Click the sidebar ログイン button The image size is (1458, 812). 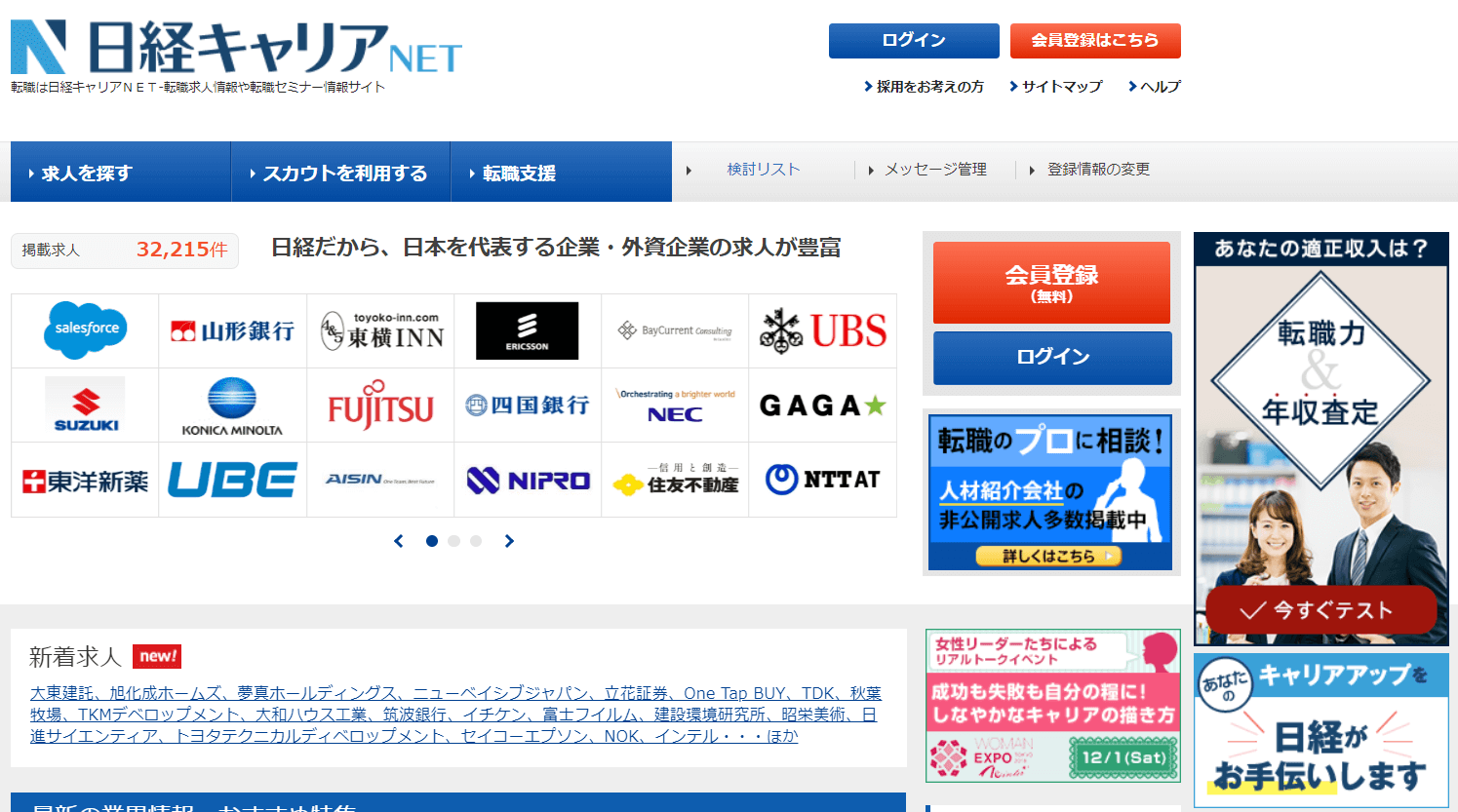coord(1052,358)
